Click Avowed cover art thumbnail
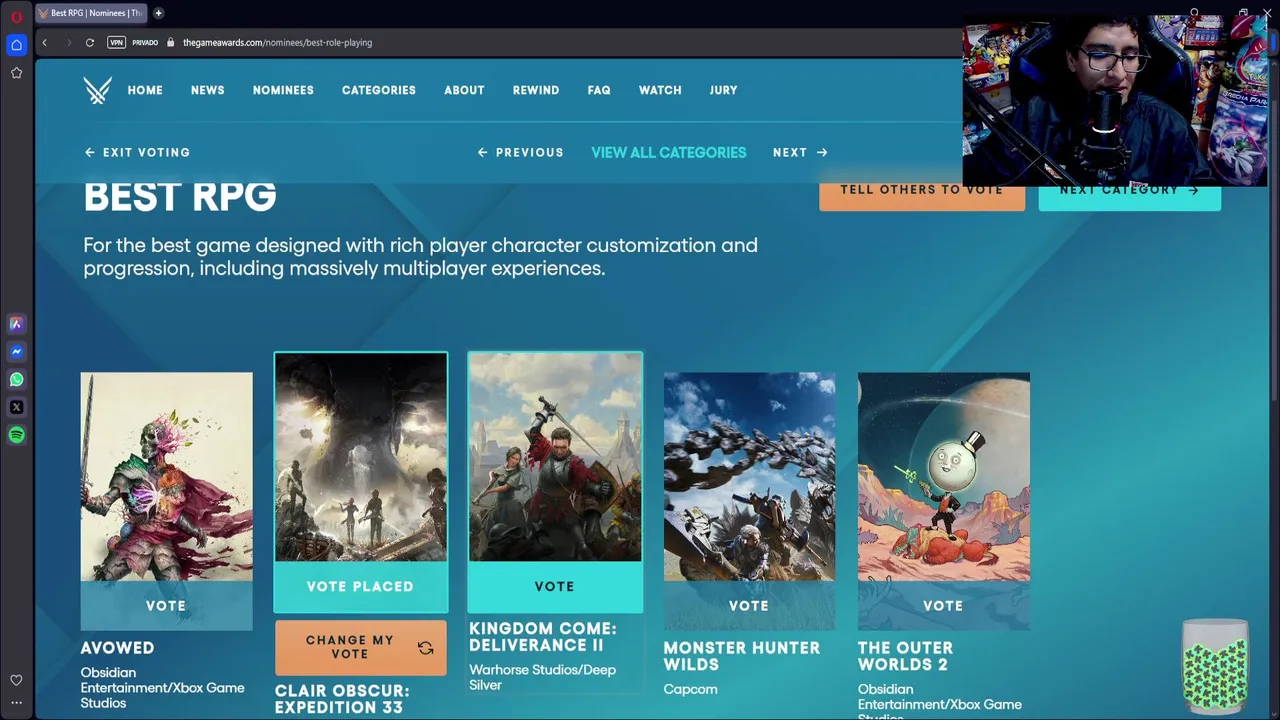This screenshot has height=720, width=1280. [166, 477]
